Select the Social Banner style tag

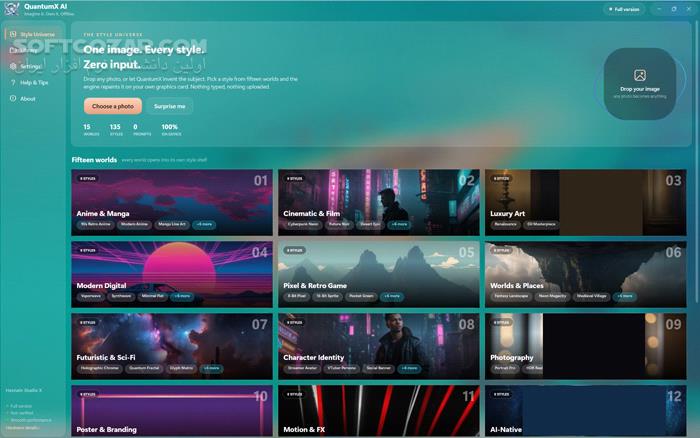tap(379, 368)
